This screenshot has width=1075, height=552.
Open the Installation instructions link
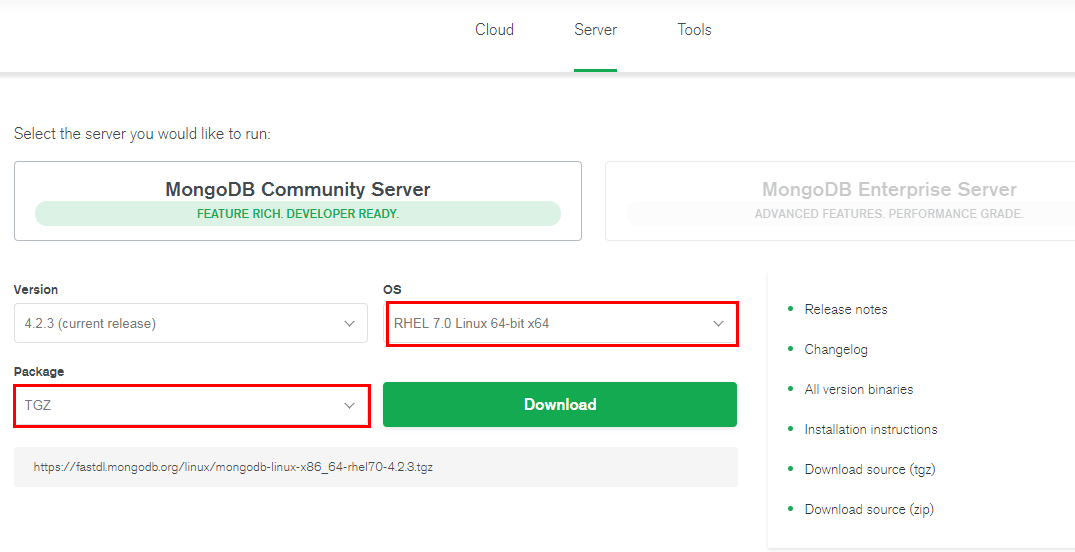871,429
